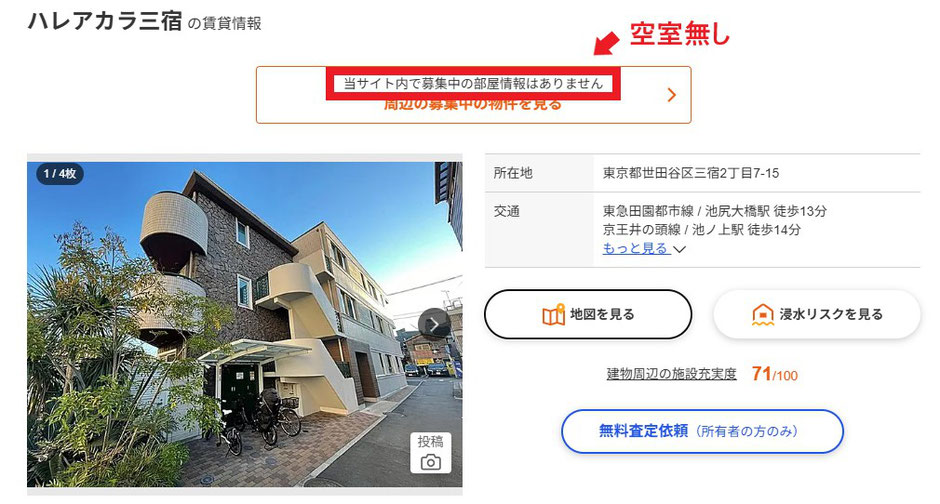
Task: Click the building exterior photo
Action: (x=245, y=324)
